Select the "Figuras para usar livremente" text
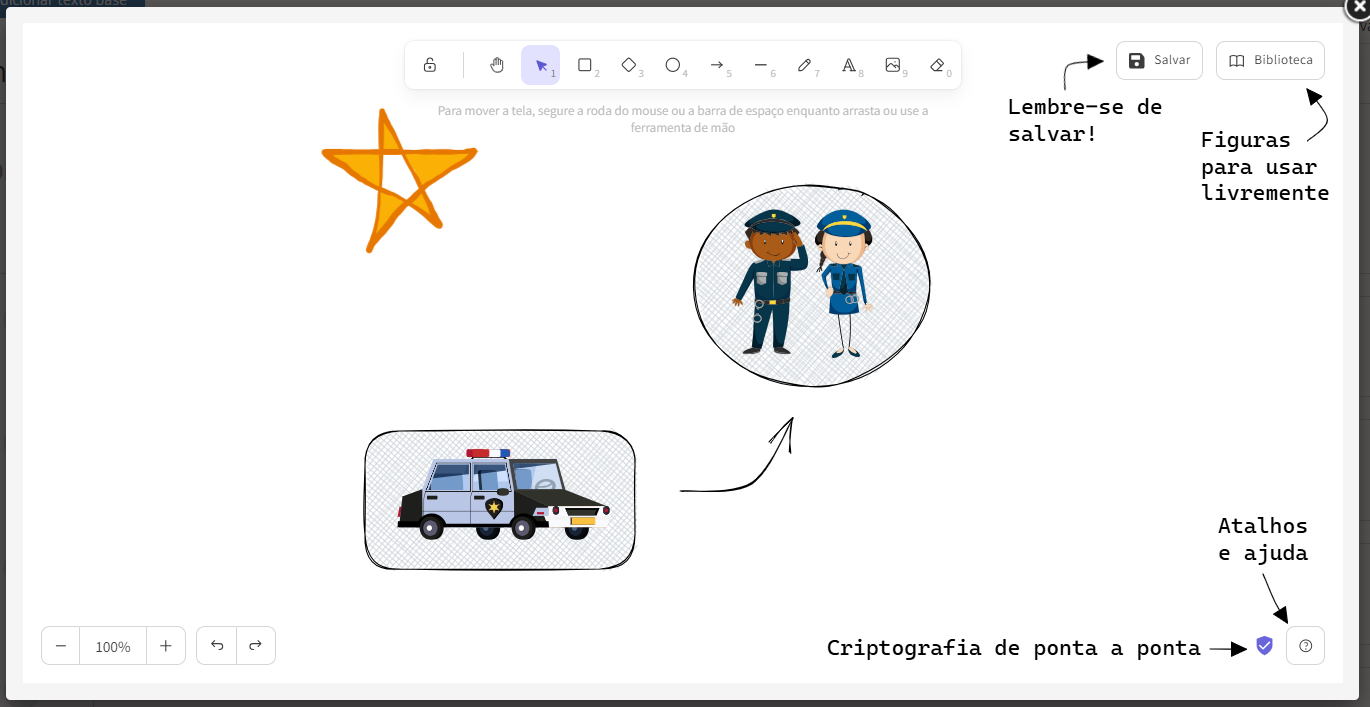Screen dimensions: 1370x707 (1265, 166)
